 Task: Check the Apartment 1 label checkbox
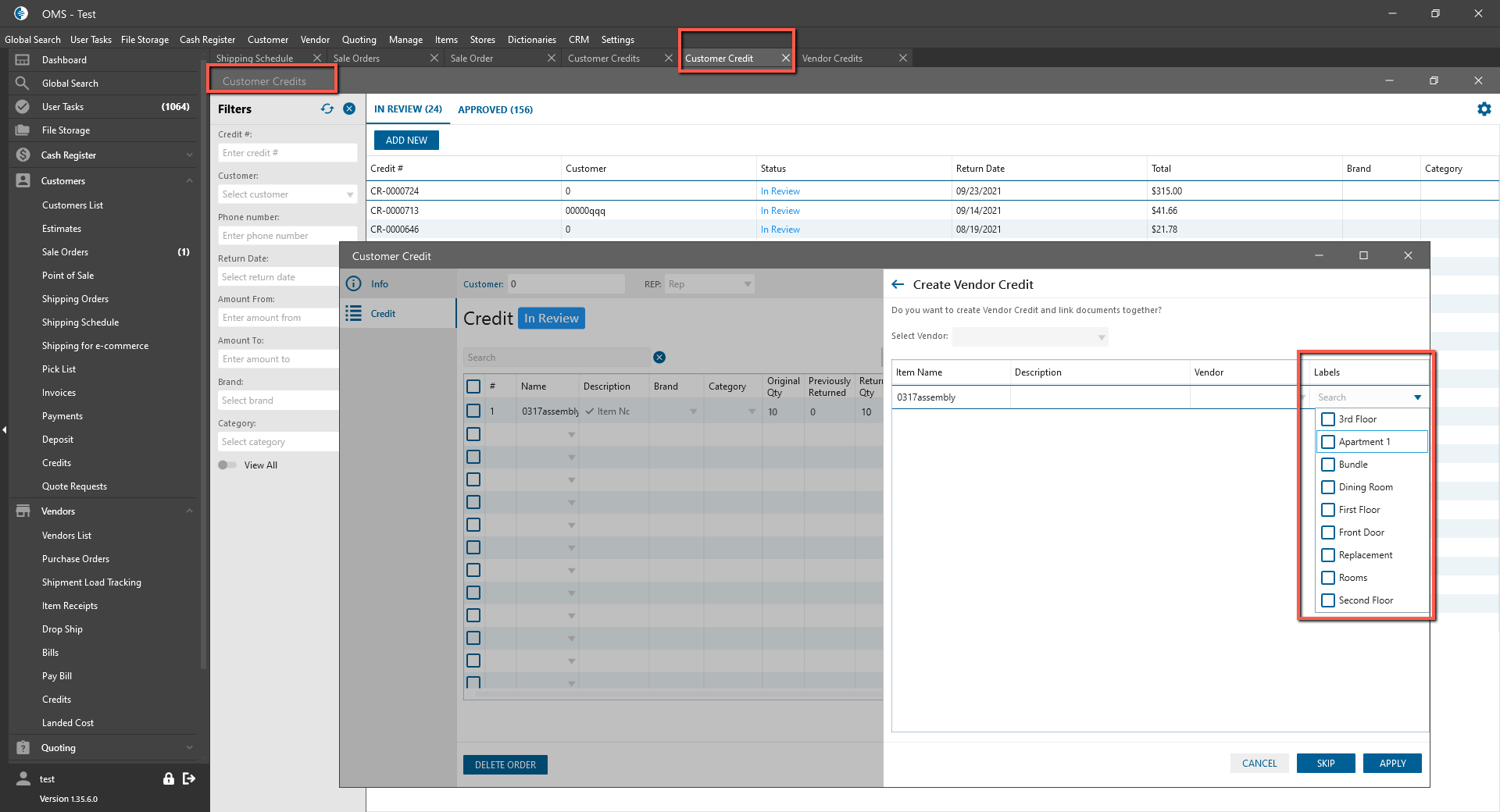click(x=1328, y=442)
